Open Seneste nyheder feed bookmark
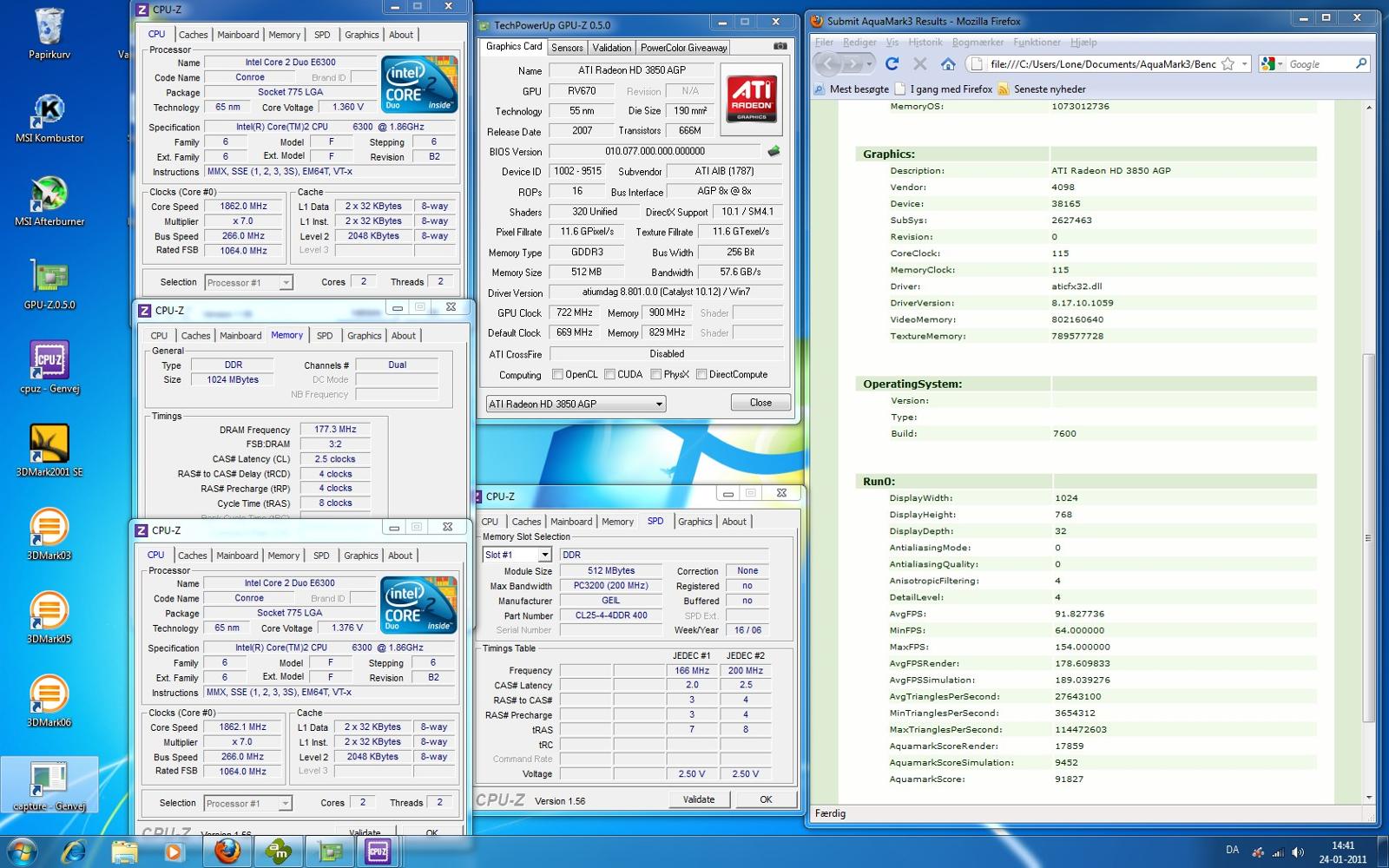 pyautogui.click(x=1042, y=89)
